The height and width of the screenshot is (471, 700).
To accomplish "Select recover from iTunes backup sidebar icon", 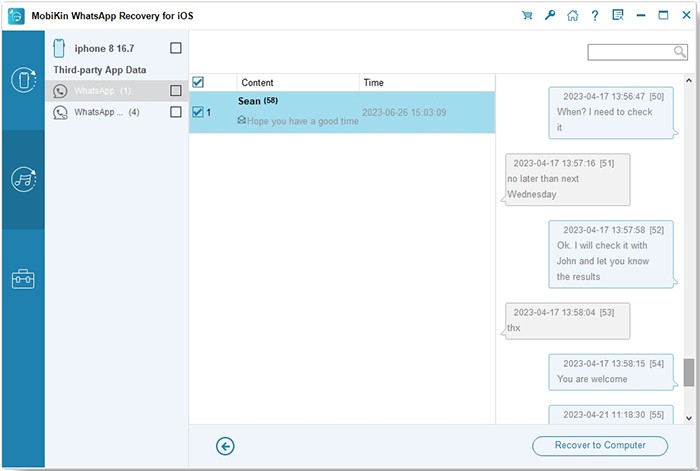I will [x=23, y=179].
